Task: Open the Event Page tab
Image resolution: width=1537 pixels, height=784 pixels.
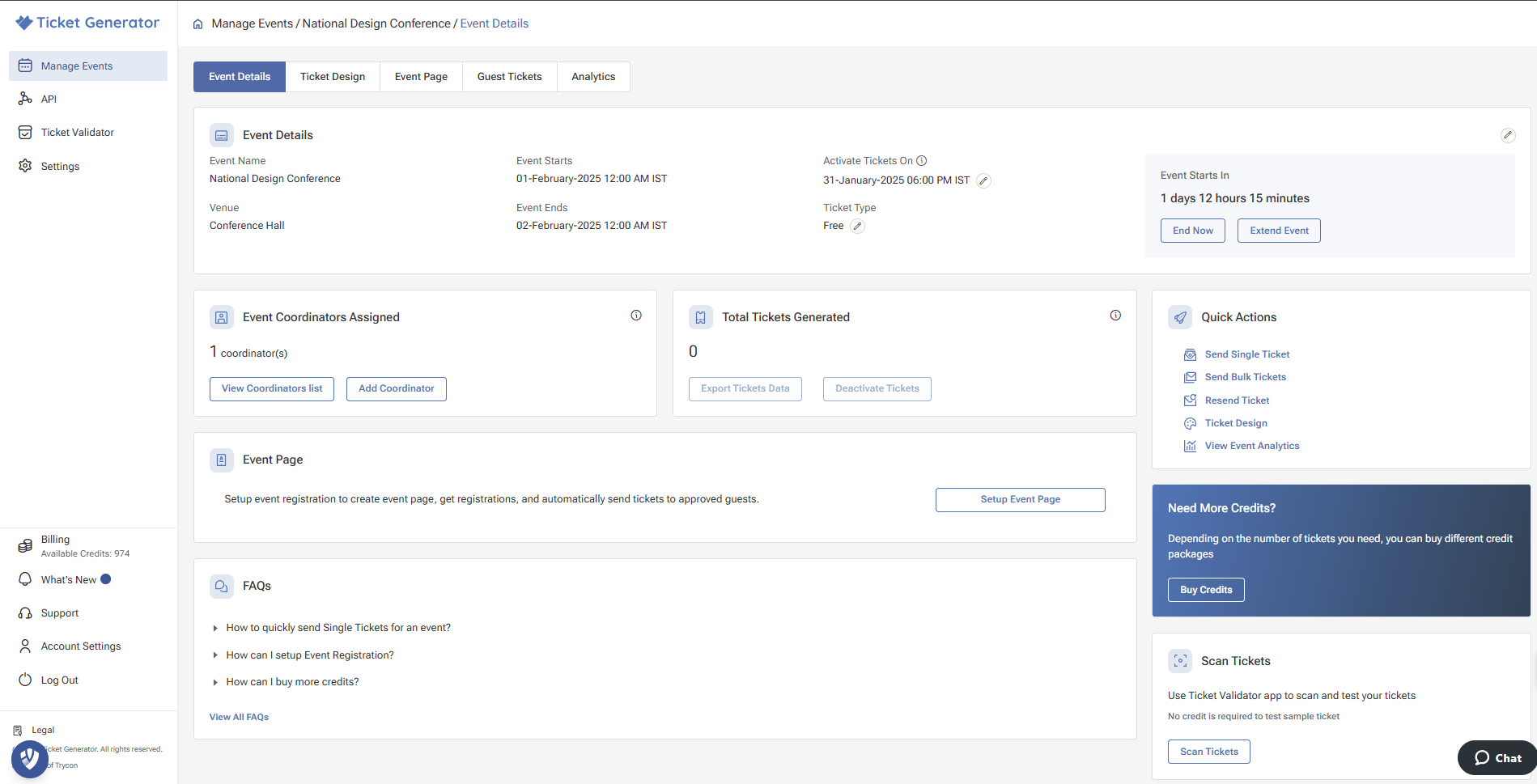Action: (x=421, y=77)
